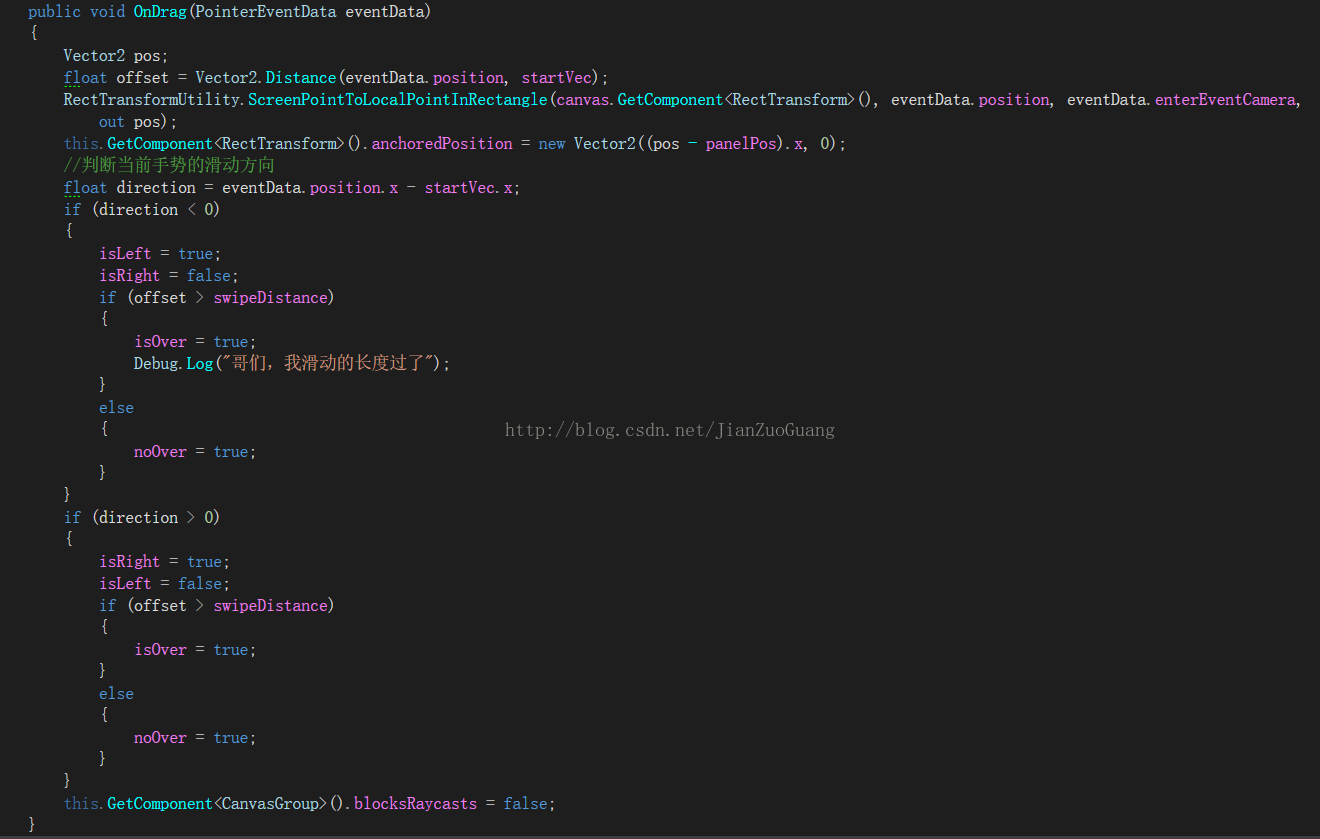Viewport: 1320px width, 839px height.
Task: Click the public keyword
Action: pyautogui.click(x=54, y=12)
